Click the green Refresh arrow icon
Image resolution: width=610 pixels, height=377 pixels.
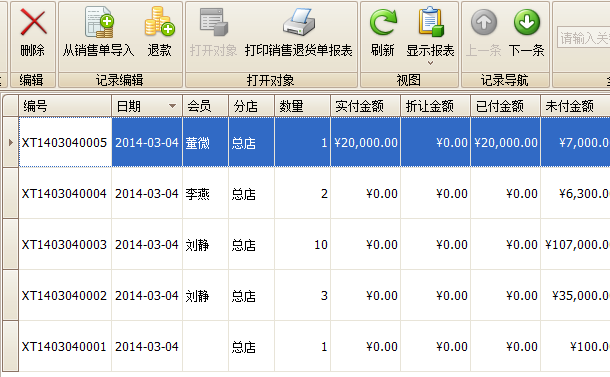click(383, 22)
